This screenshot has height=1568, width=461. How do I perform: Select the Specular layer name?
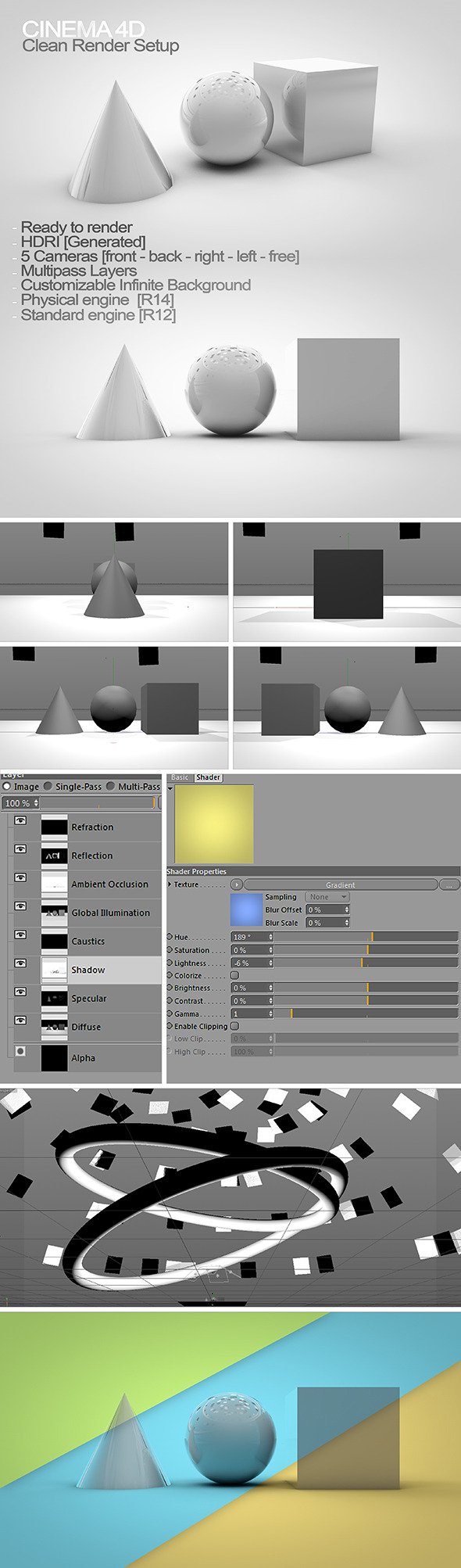pos(89,999)
